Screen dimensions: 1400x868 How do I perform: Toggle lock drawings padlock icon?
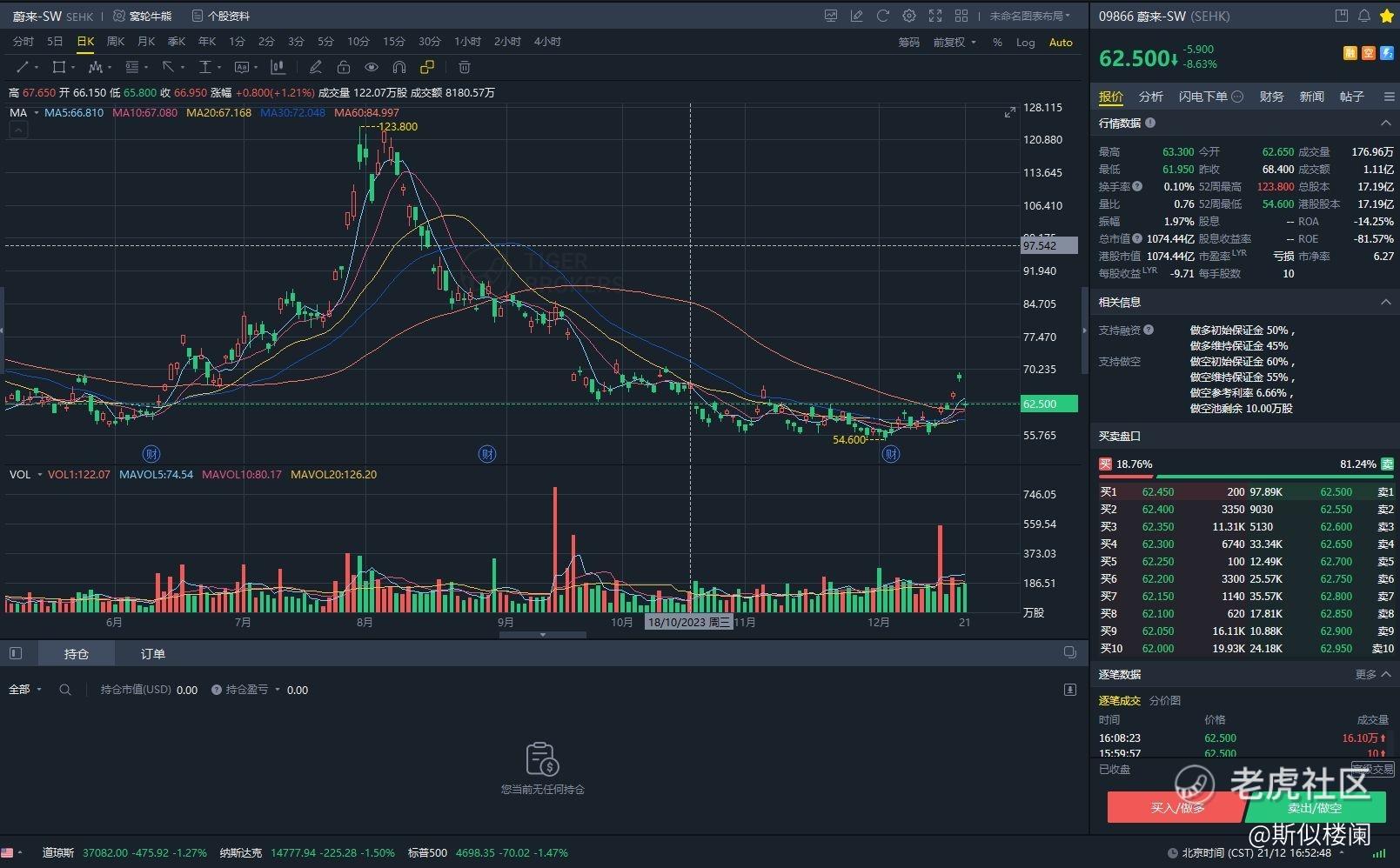[344, 67]
